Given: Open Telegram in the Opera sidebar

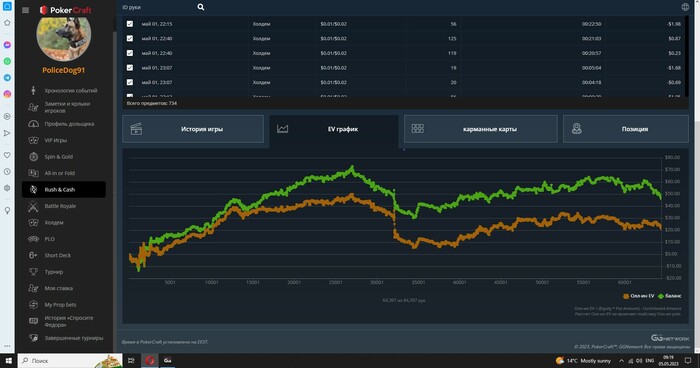Looking at the screenshot, I should click(x=7, y=78).
